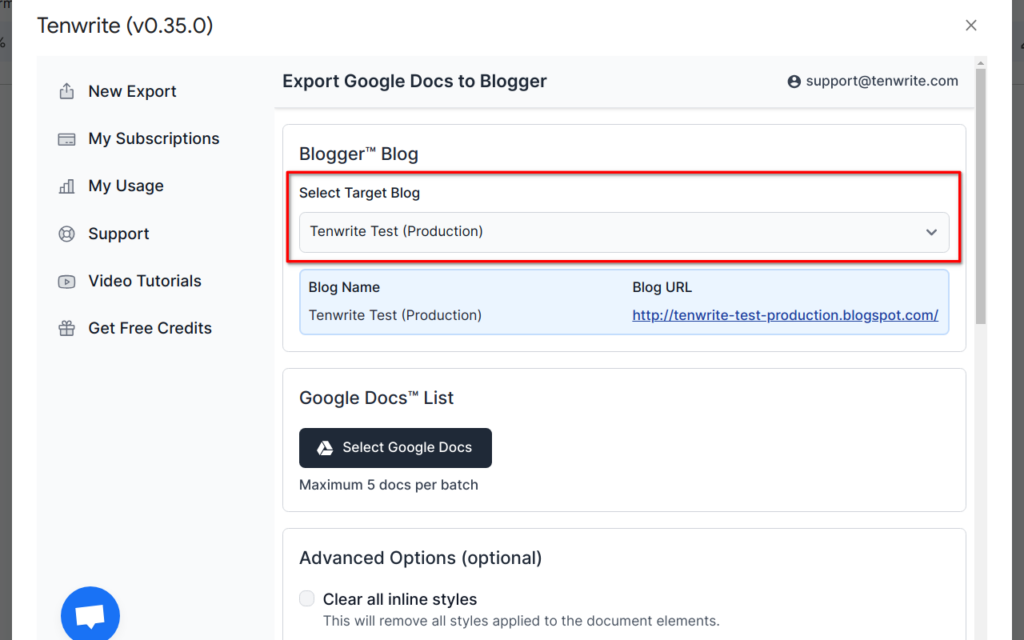The width and height of the screenshot is (1024, 640).
Task: Open the chat support bubble
Action: 90,613
